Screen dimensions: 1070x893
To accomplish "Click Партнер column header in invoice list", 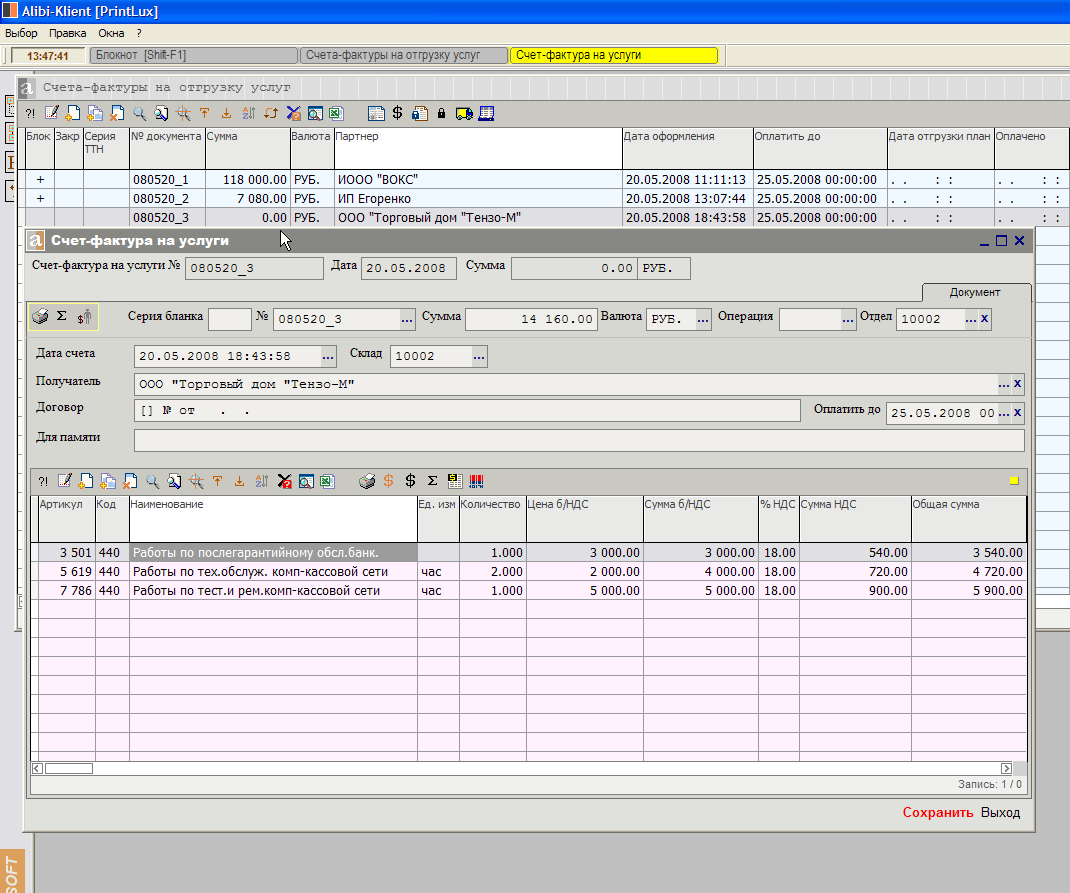I will [478, 148].
